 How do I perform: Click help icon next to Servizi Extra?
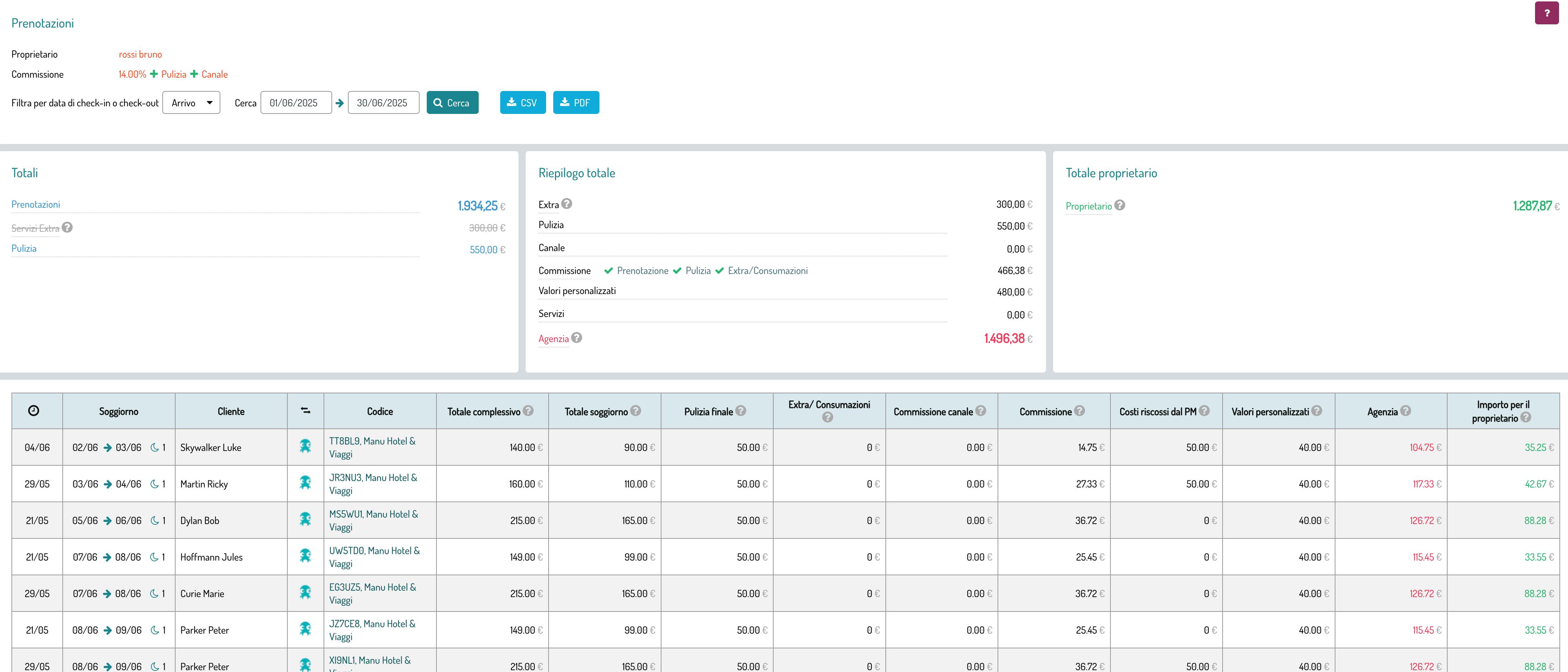point(68,227)
